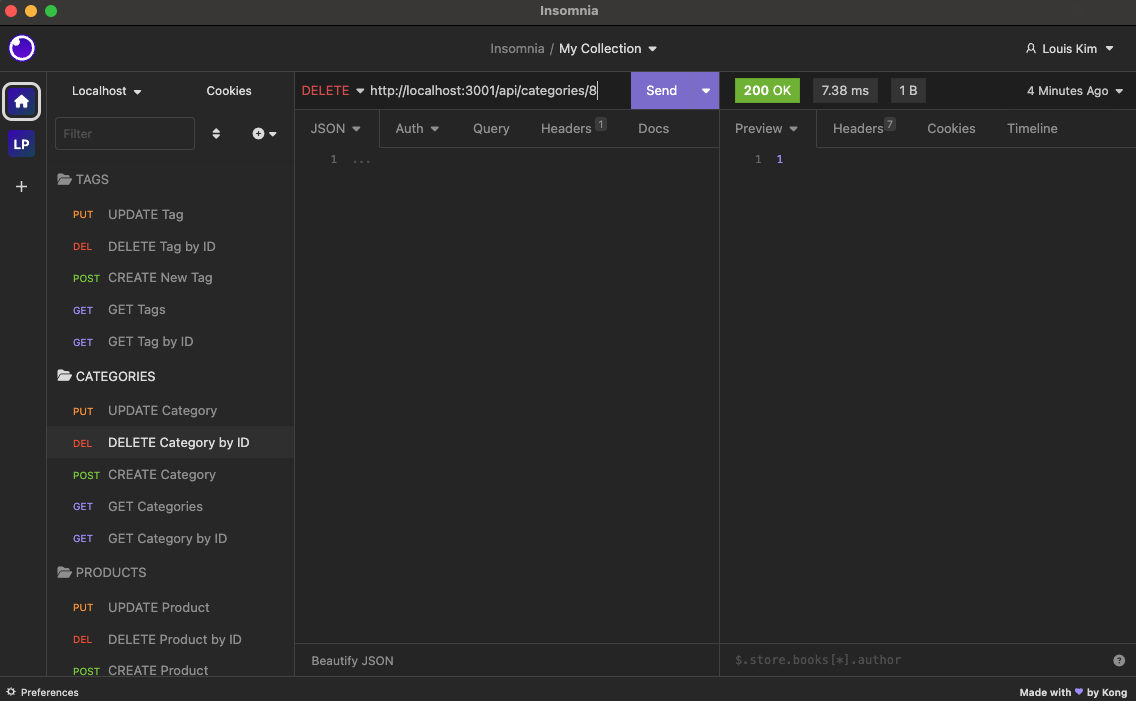The width and height of the screenshot is (1136, 701).
Task: Open the response Cookies tab
Action: [951, 128]
